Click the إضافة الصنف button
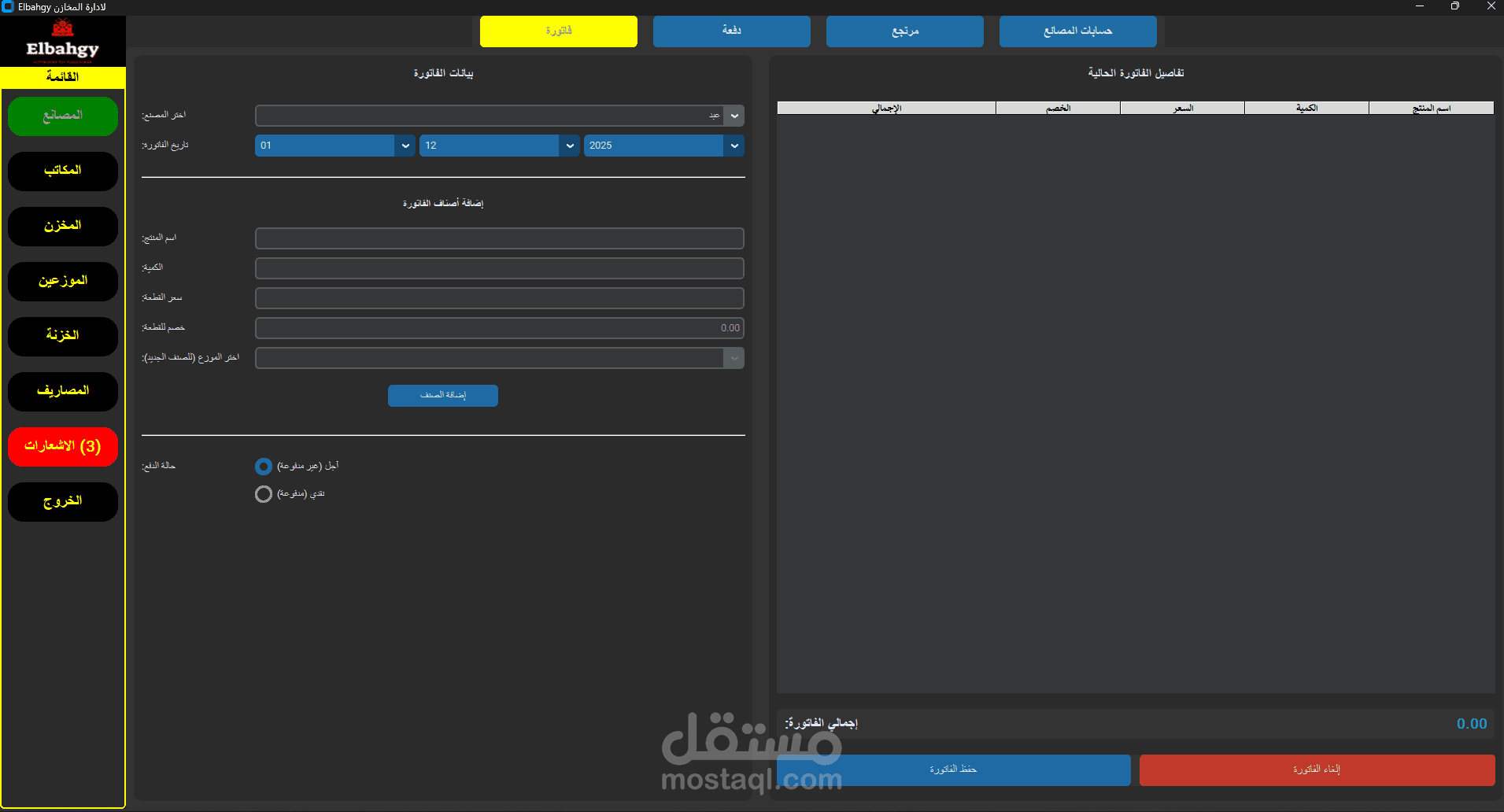 [x=442, y=395]
